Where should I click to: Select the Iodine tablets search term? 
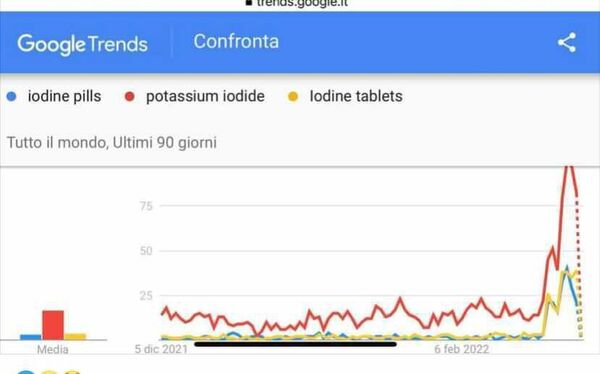(x=356, y=96)
